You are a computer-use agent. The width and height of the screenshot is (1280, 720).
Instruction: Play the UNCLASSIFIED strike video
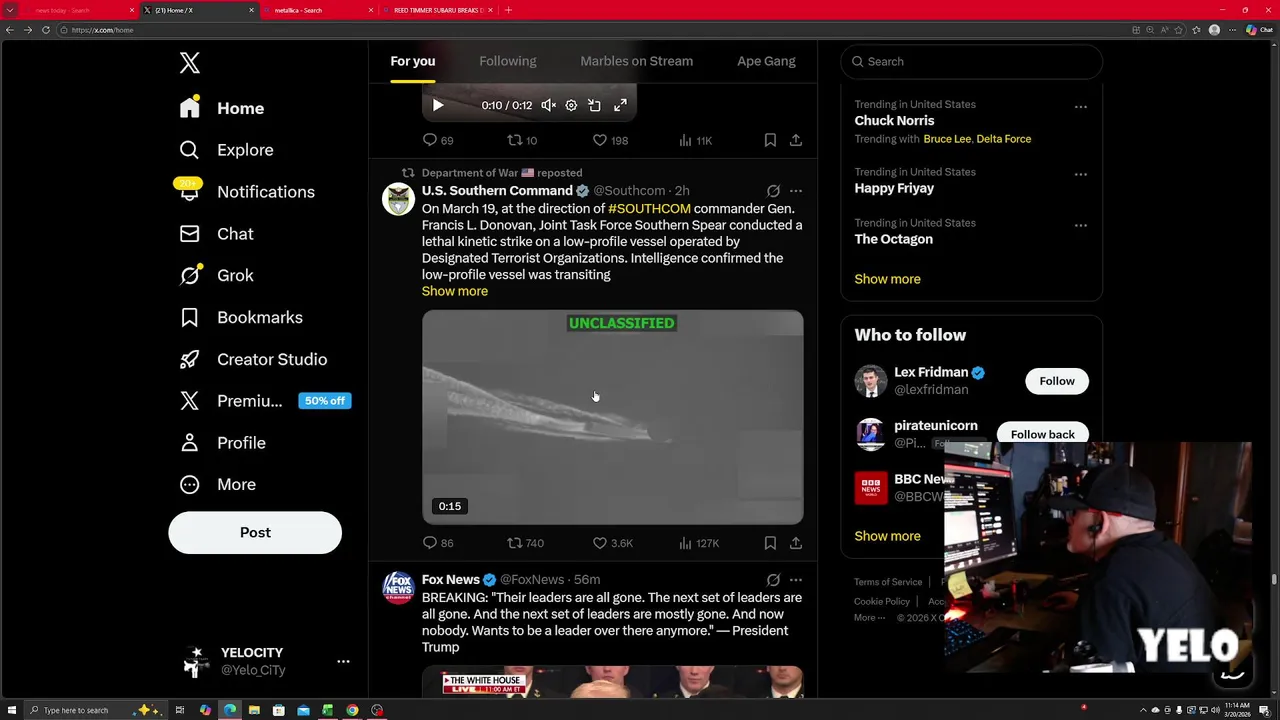click(x=612, y=417)
